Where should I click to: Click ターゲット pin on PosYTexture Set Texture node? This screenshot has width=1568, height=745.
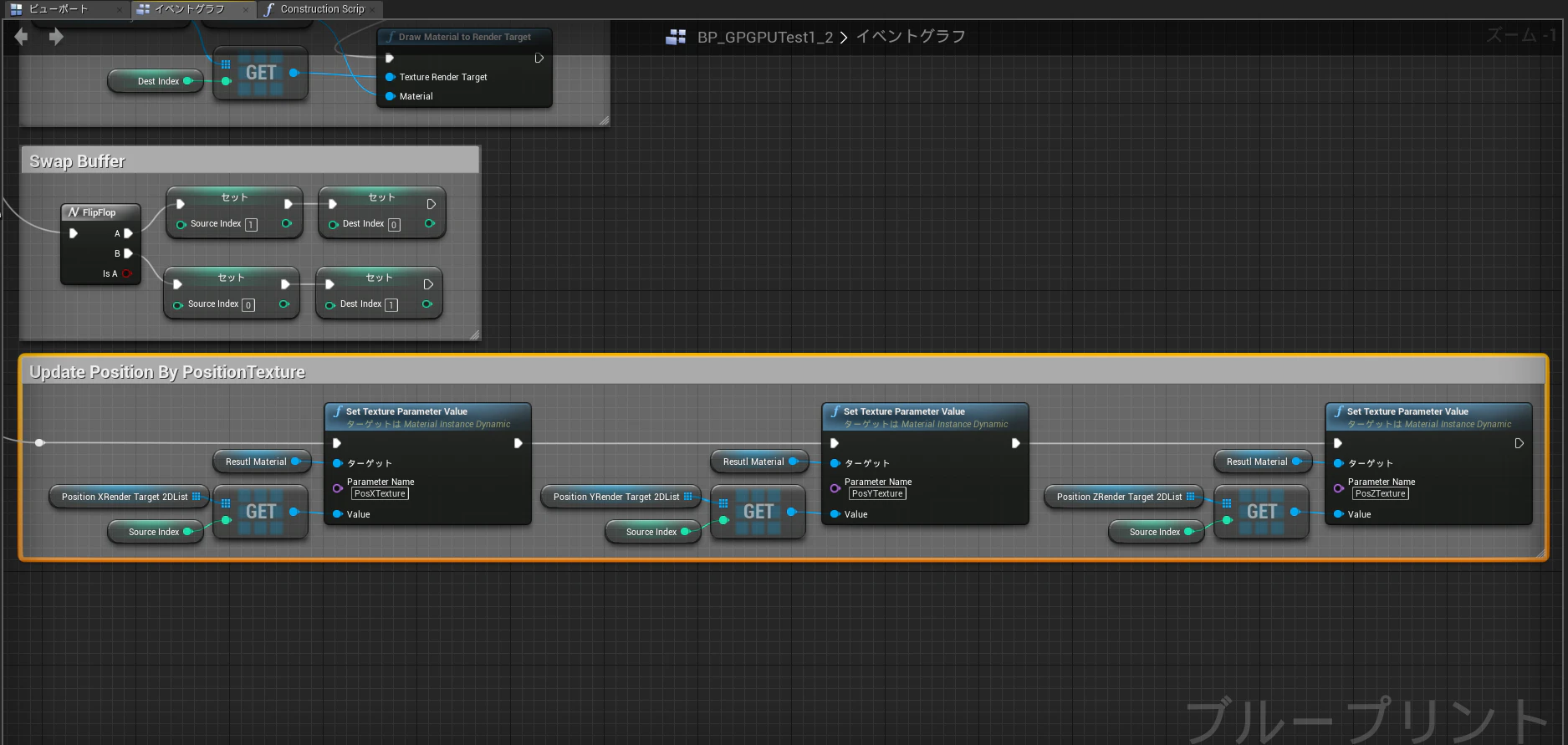coord(835,463)
